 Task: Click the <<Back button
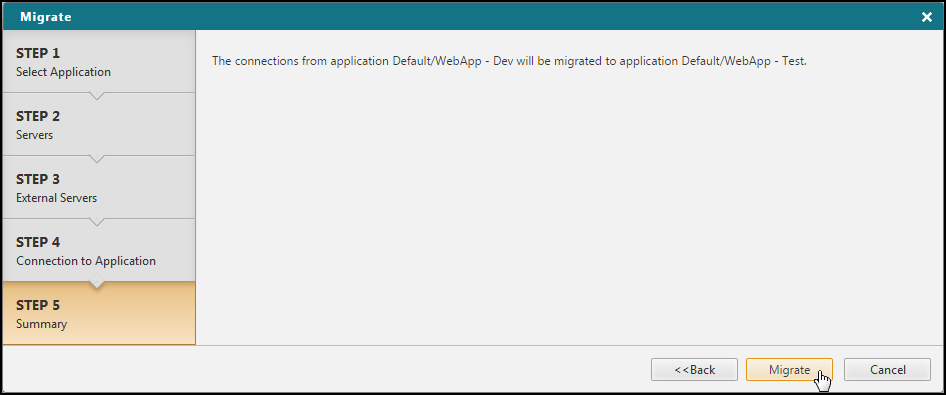(x=694, y=370)
